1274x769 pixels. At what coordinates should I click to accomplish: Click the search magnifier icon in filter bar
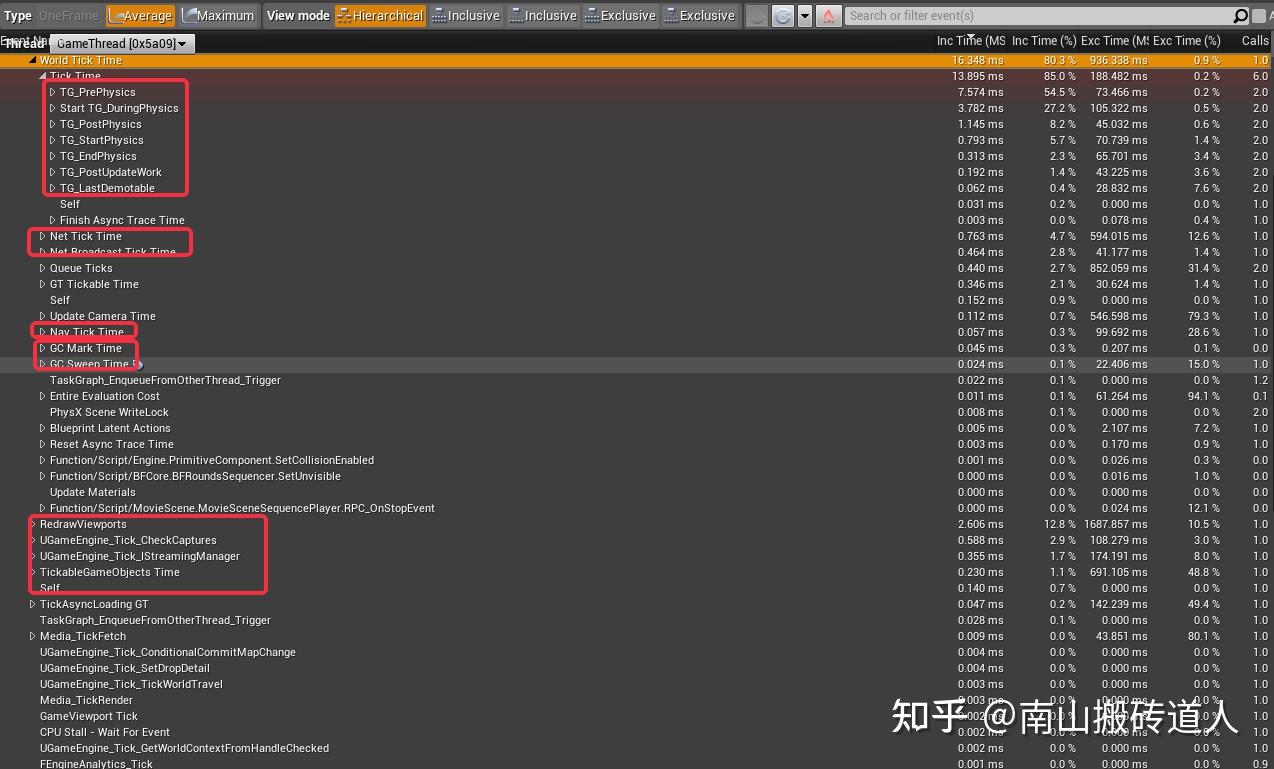click(x=1240, y=15)
